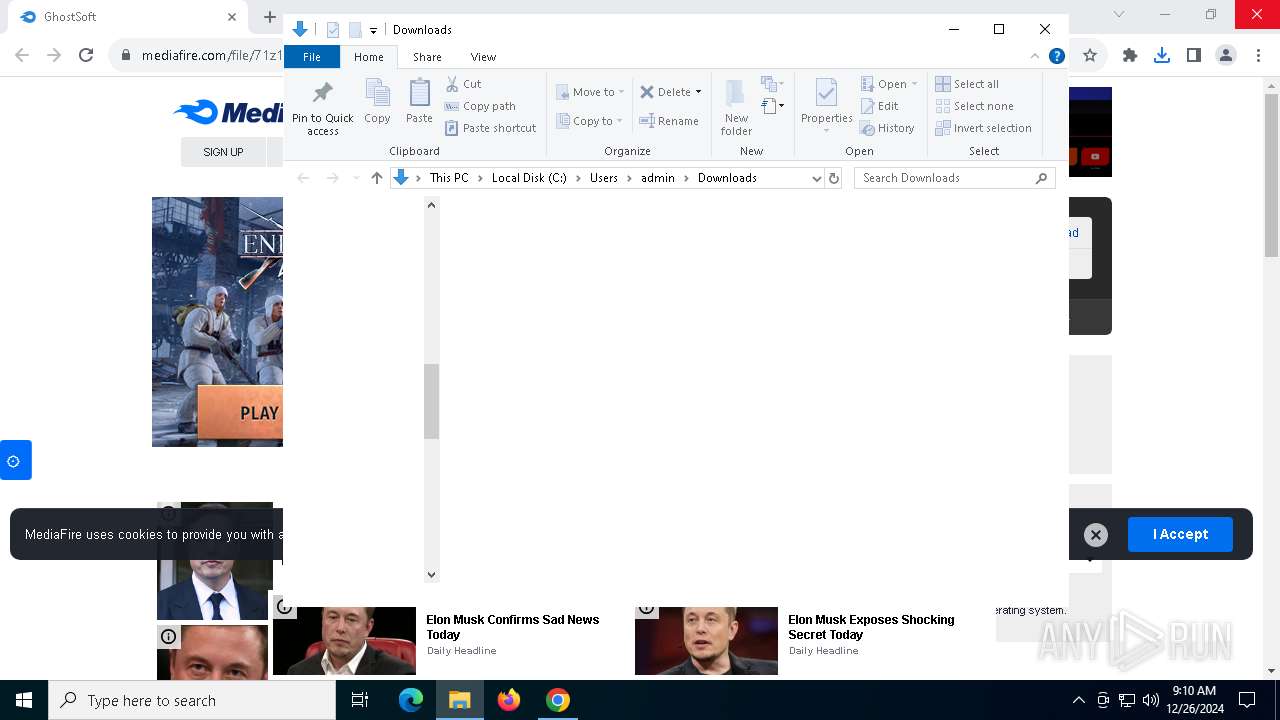Open Delete dropdown arrow
Image resolution: width=1280 pixels, height=720 pixels.
coord(698,92)
